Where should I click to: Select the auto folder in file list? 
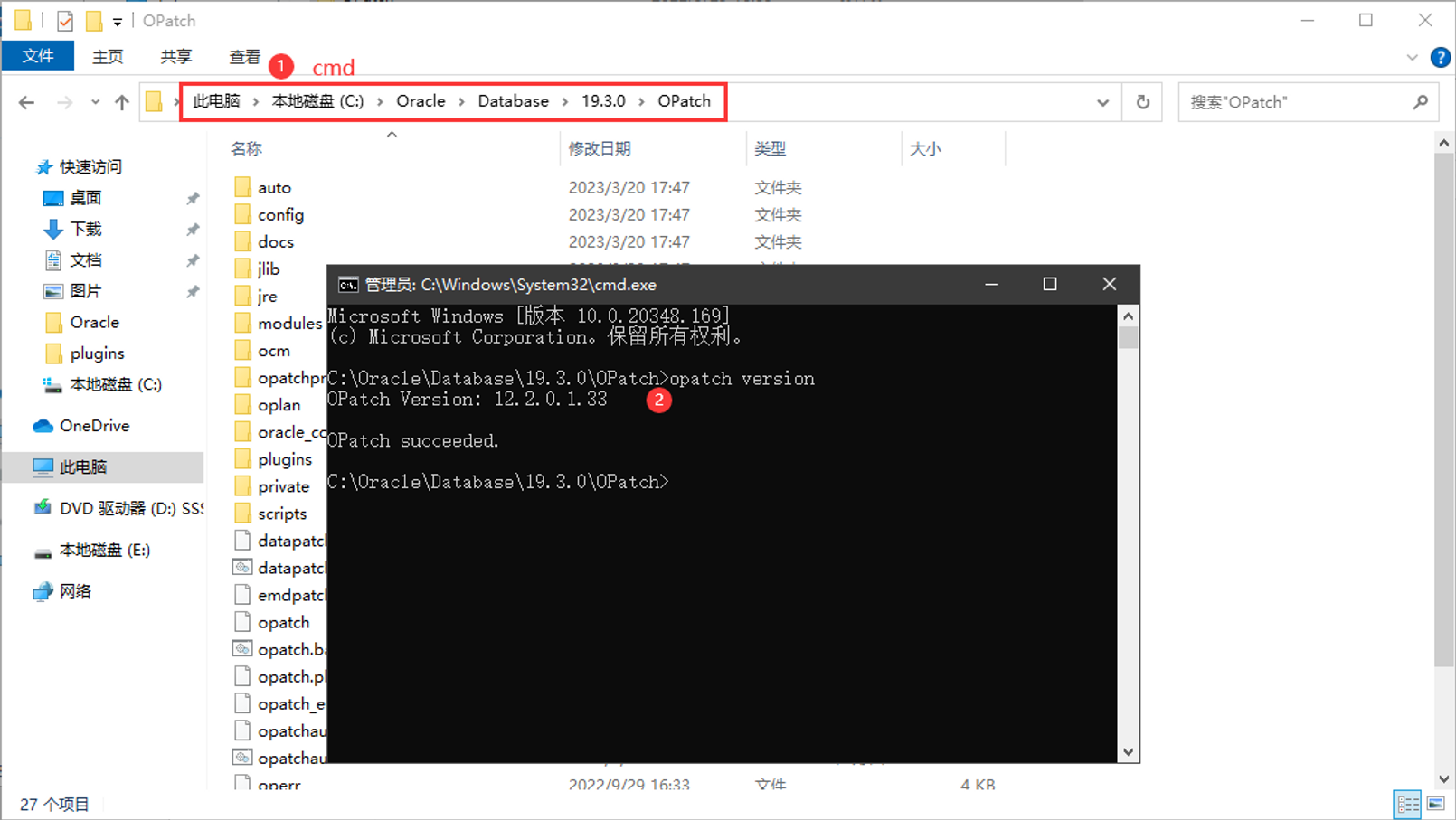click(x=274, y=187)
